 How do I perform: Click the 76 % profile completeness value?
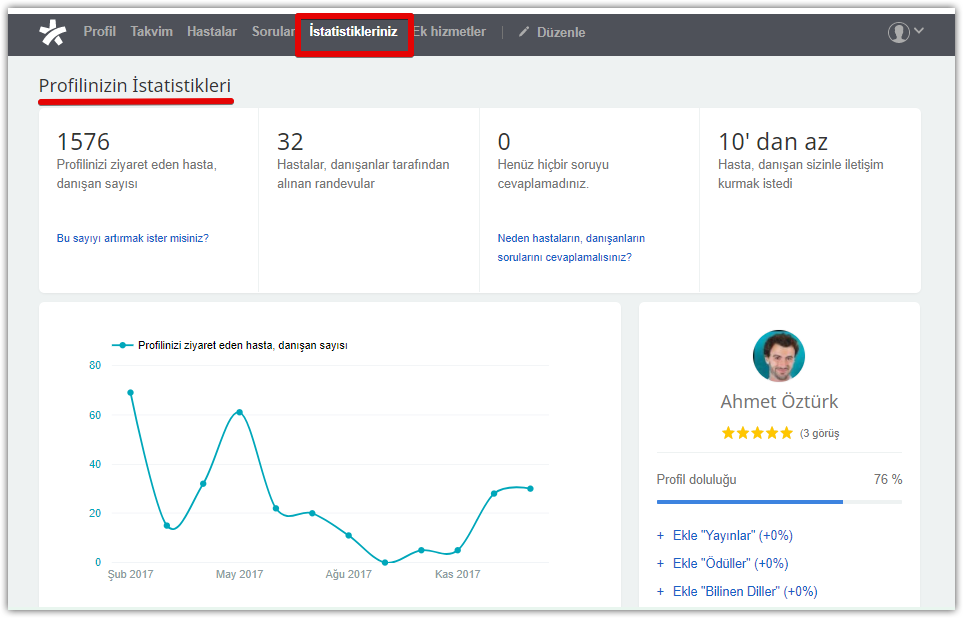(888, 479)
